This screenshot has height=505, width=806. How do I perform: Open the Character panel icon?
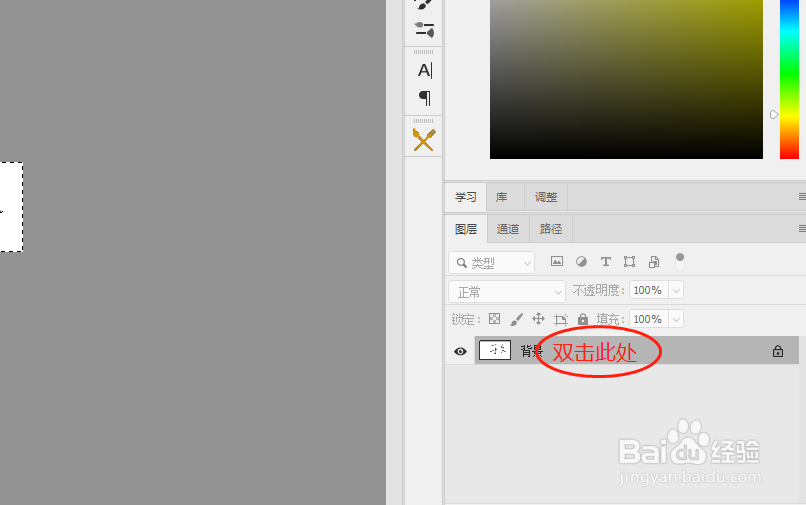[x=425, y=70]
